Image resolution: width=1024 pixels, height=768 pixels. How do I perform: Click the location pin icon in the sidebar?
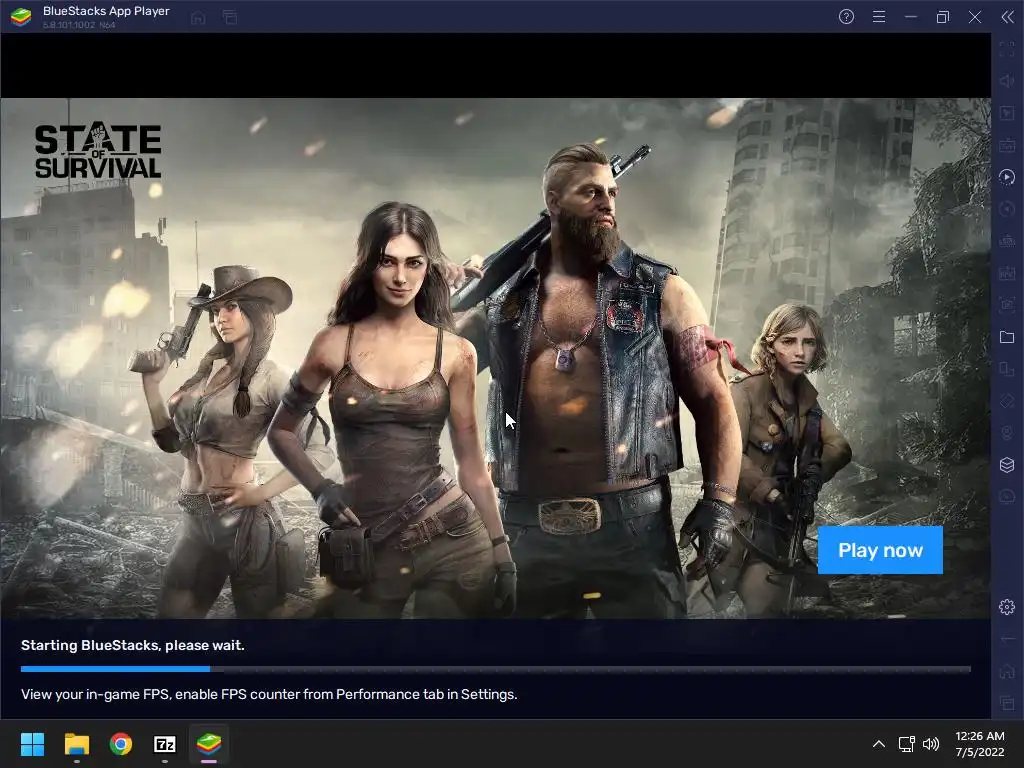click(1007, 433)
